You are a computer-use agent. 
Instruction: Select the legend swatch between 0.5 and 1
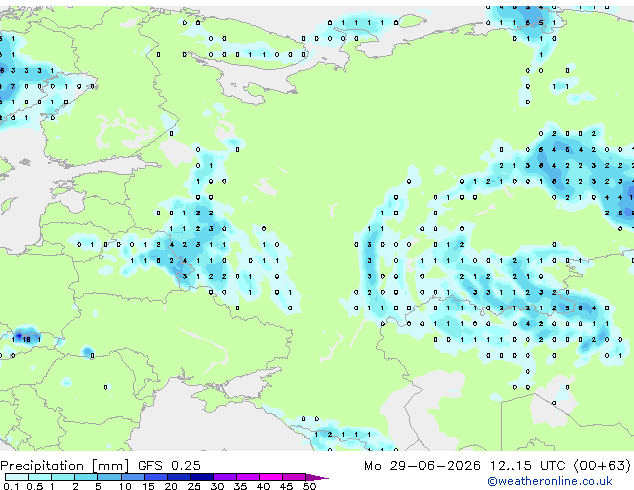40,477
